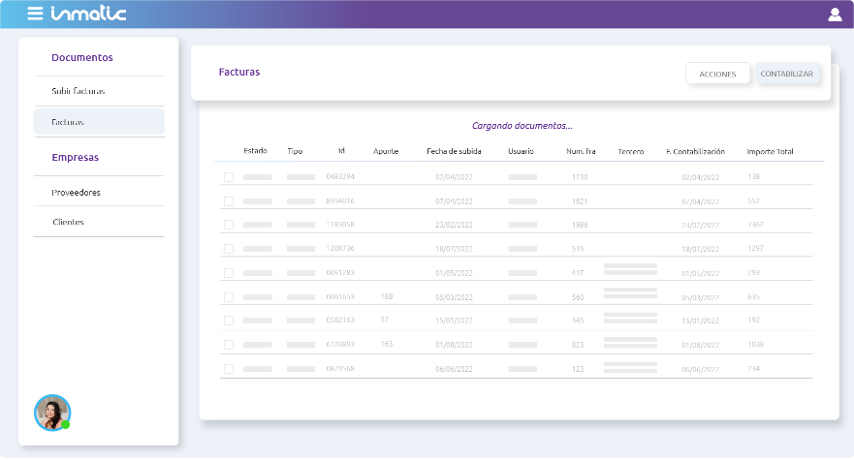Click the Inmatic logo
This screenshot has width=854, height=460.
[x=88, y=14]
